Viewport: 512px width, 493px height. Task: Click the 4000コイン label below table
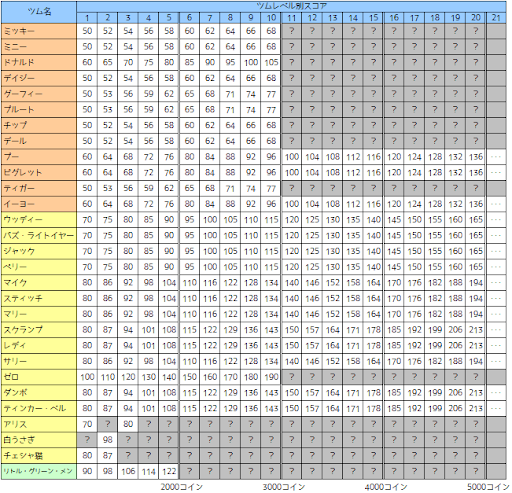[x=386, y=487]
